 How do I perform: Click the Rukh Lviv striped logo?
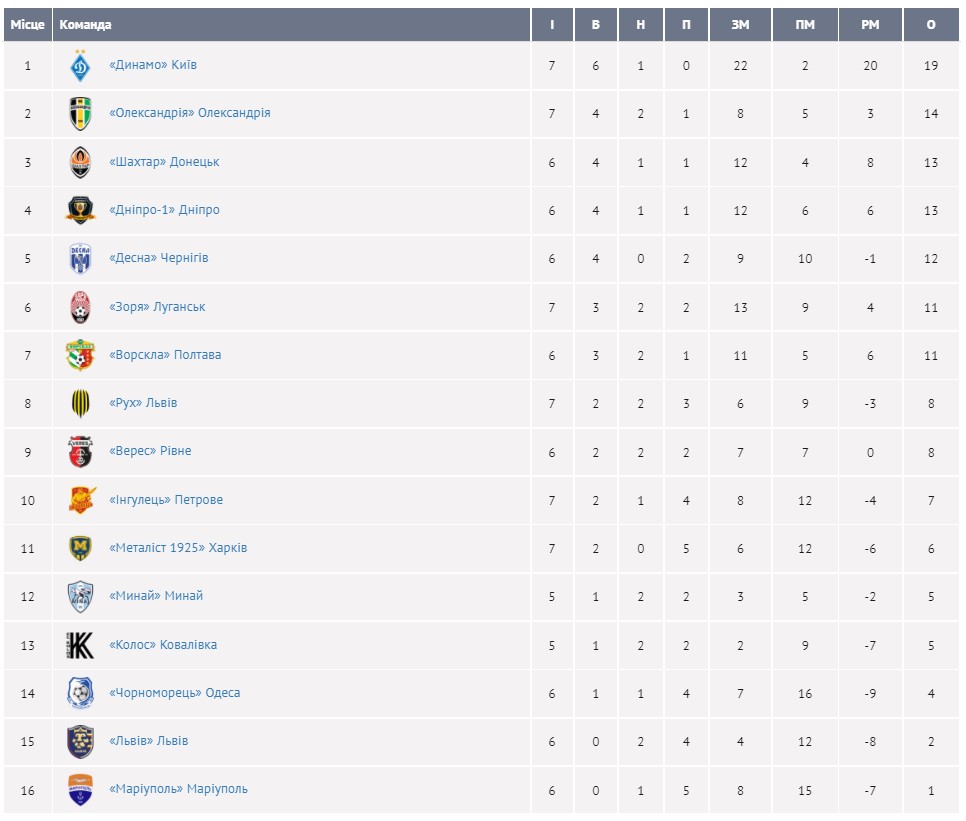(x=80, y=403)
